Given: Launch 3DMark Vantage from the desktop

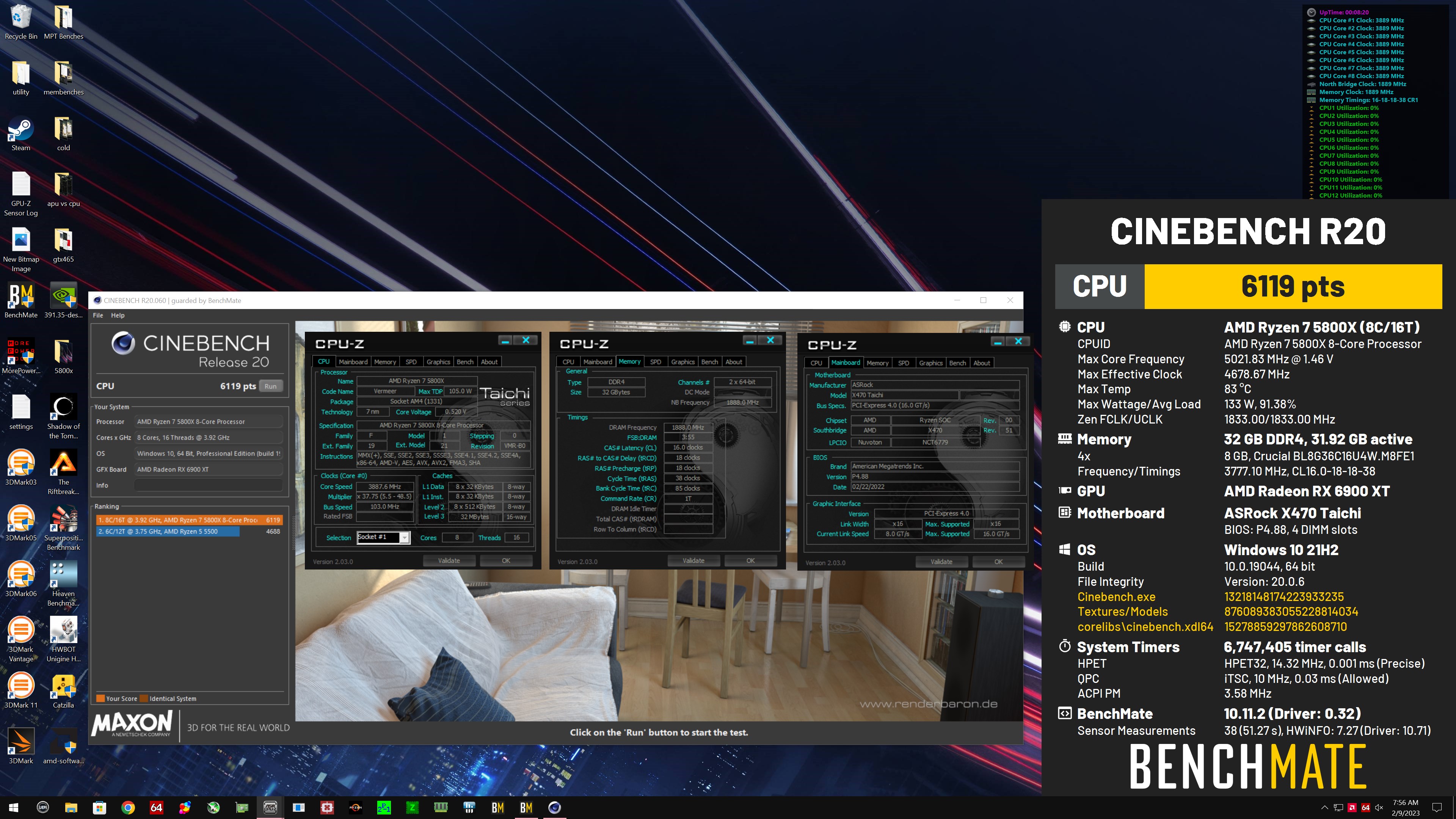Looking at the screenshot, I should tap(21, 640).
